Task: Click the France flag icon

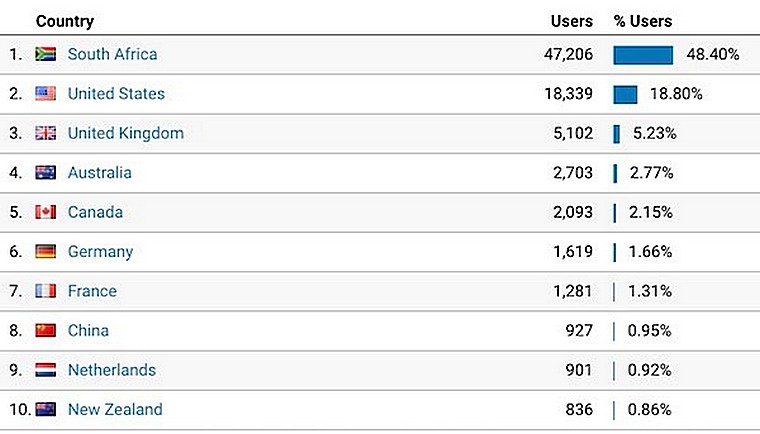Action: [46, 291]
